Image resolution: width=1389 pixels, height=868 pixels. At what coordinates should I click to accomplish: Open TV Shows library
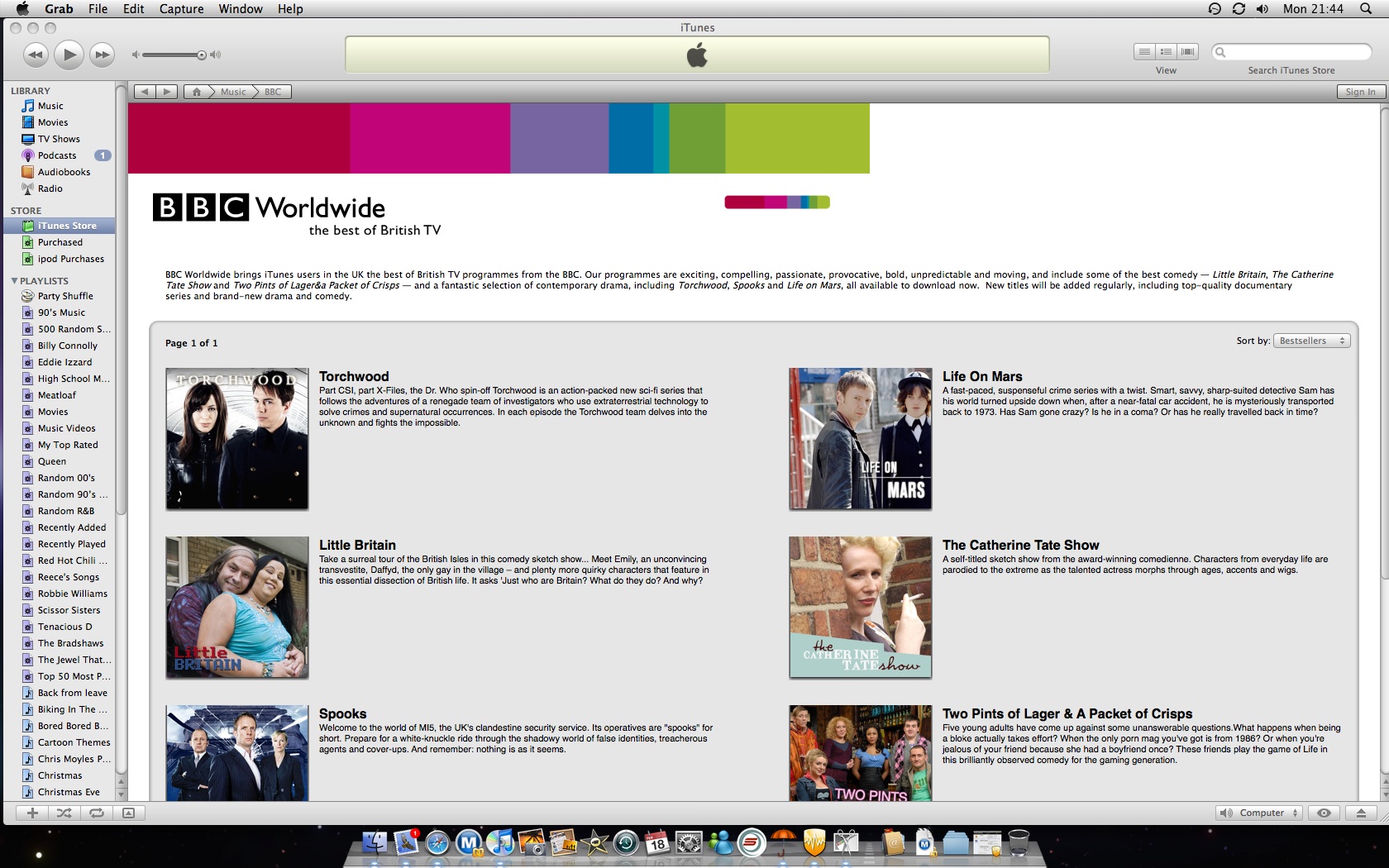[60, 139]
